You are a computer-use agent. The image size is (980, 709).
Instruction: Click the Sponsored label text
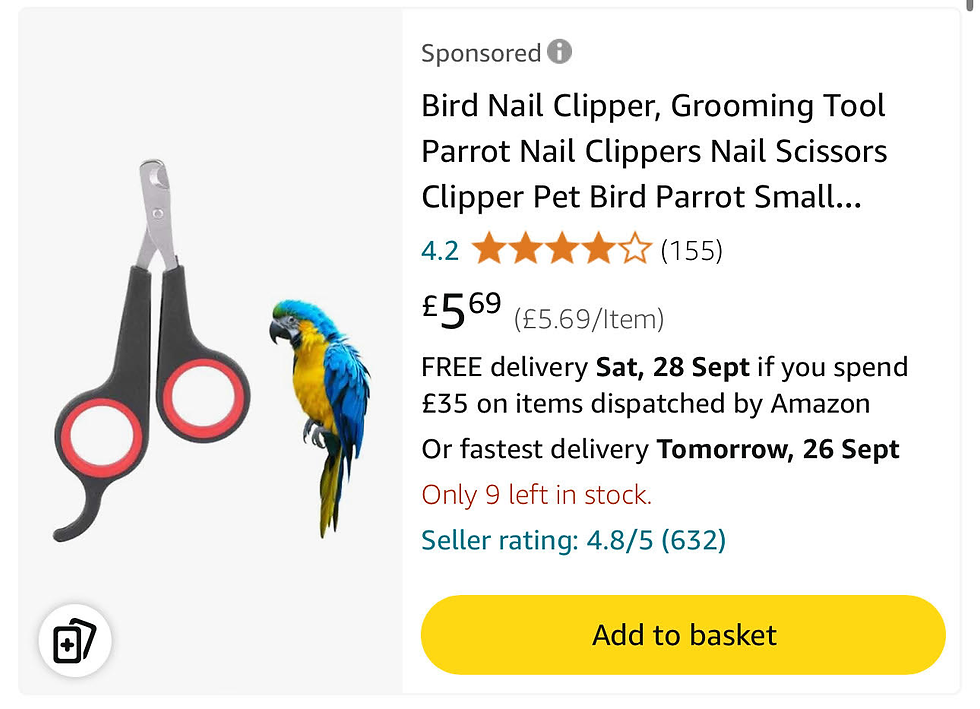481,53
